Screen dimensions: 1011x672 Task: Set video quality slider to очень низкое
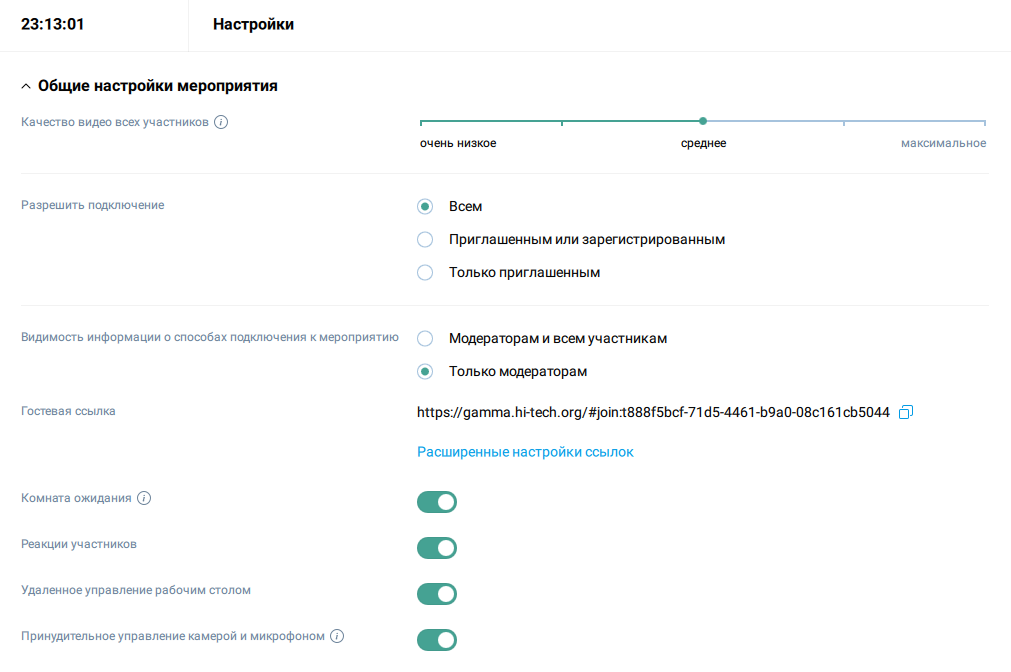421,122
